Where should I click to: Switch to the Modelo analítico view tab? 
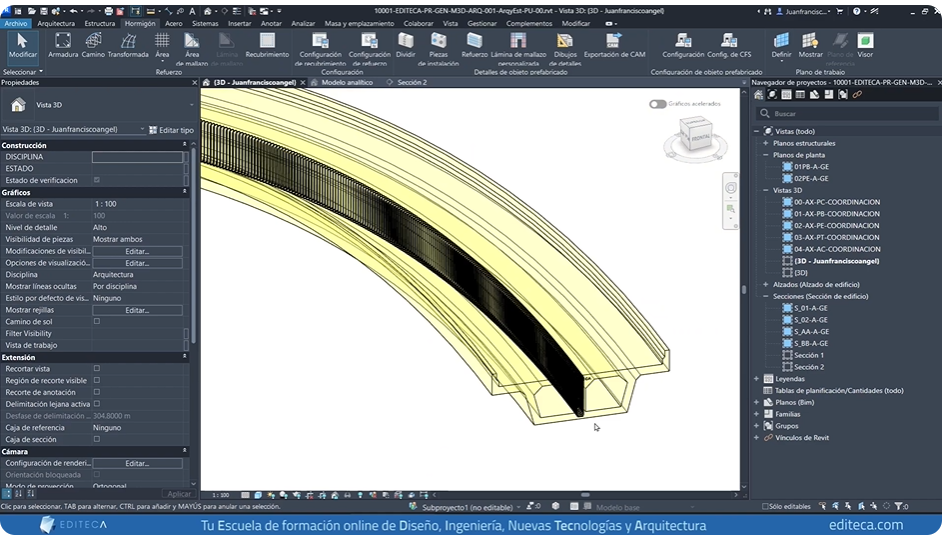(x=346, y=83)
